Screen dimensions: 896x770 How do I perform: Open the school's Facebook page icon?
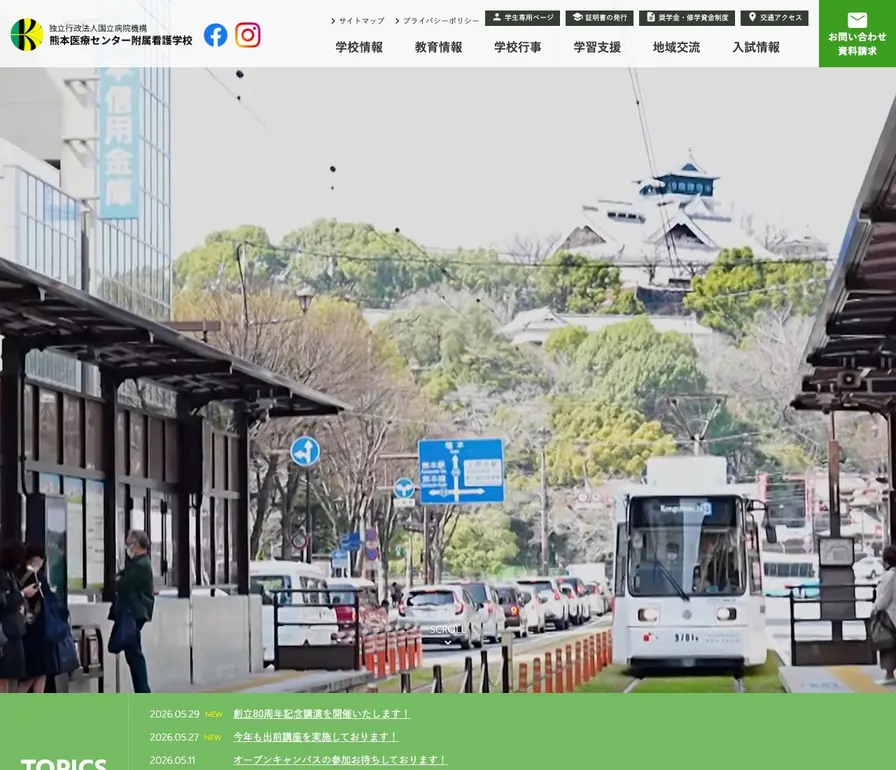(215, 35)
